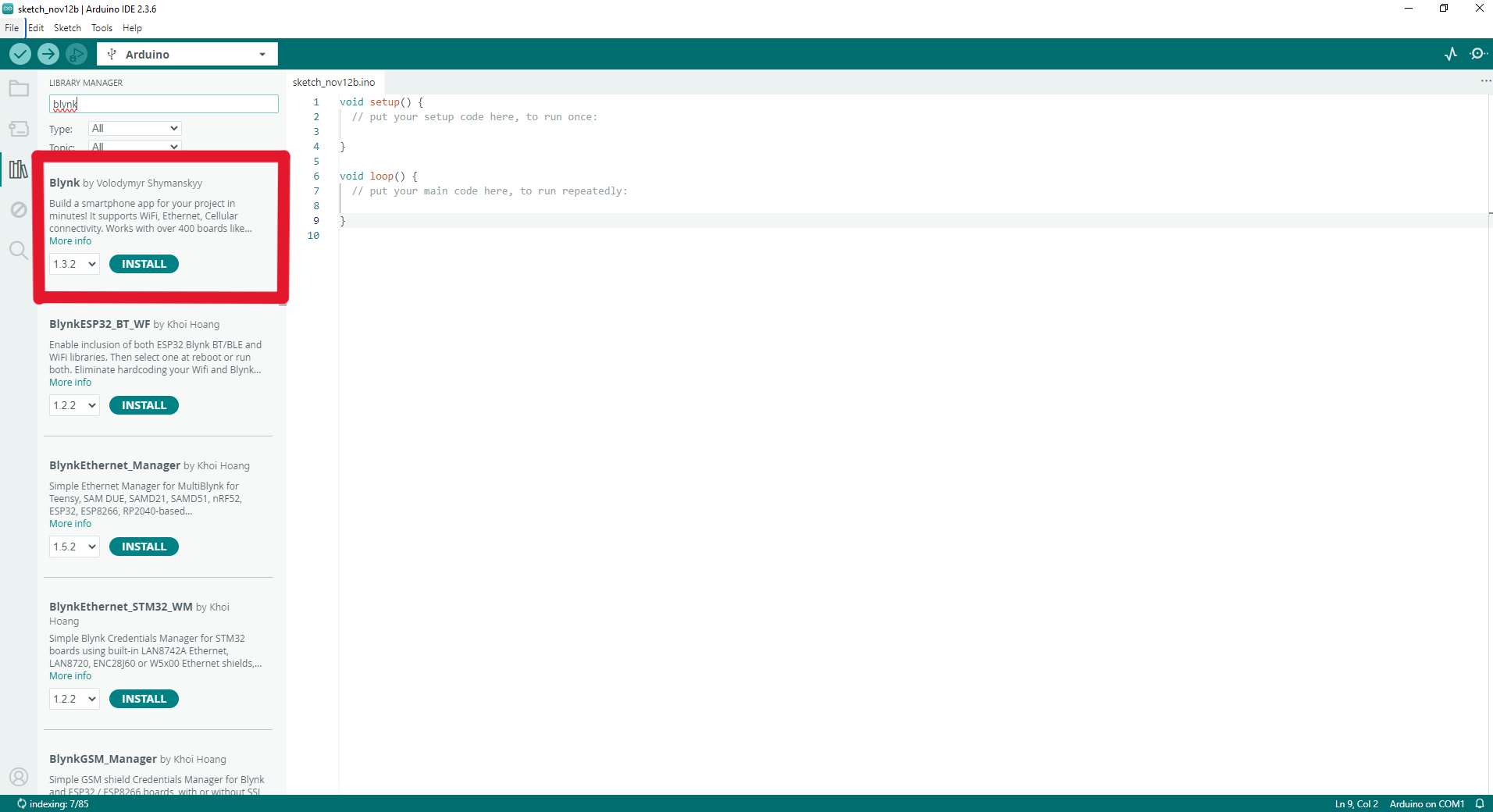Open the Serial Monitor icon
This screenshot has width=1493, height=812.
coord(1478,54)
